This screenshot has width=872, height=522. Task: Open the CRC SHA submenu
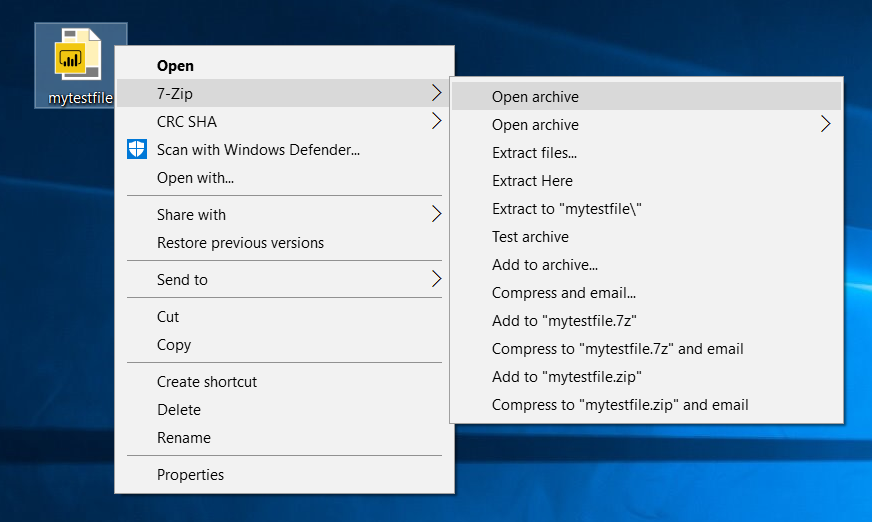pos(284,121)
